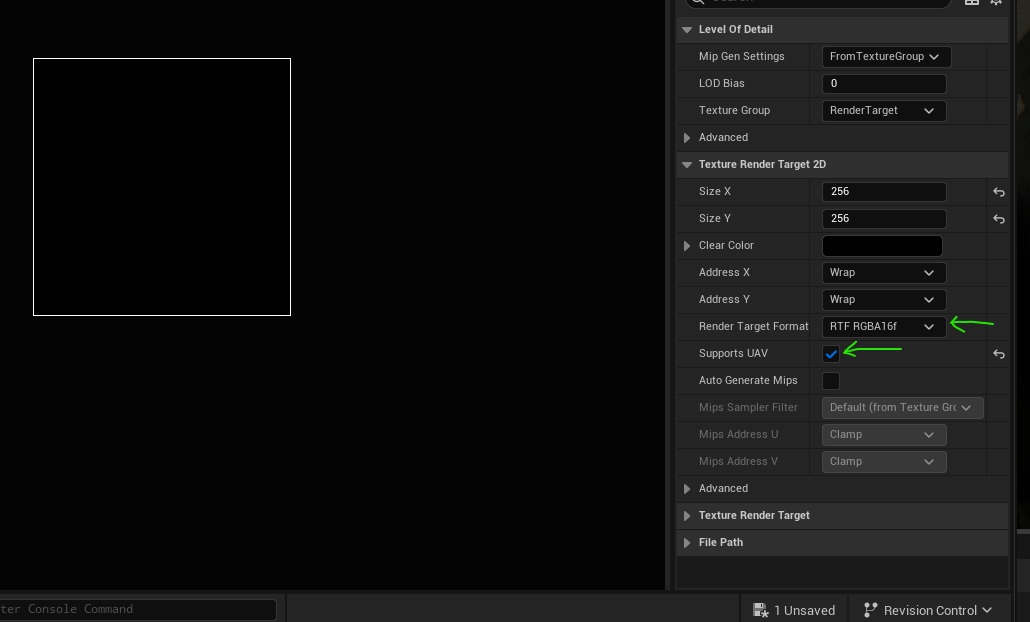1030x622 pixels.
Task: Click the Size Y value field
Action: pyautogui.click(x=884, y=219)
